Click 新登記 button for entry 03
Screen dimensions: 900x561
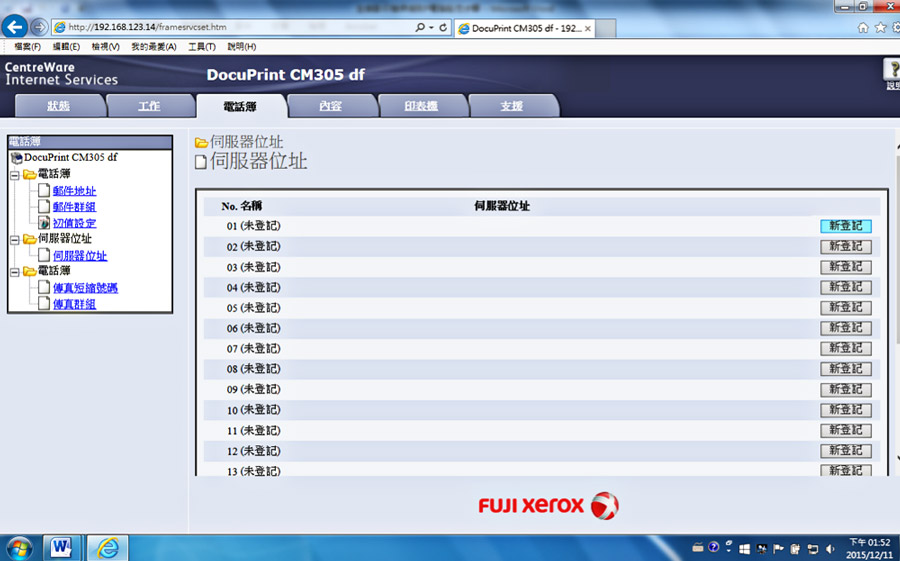(845, 267)
